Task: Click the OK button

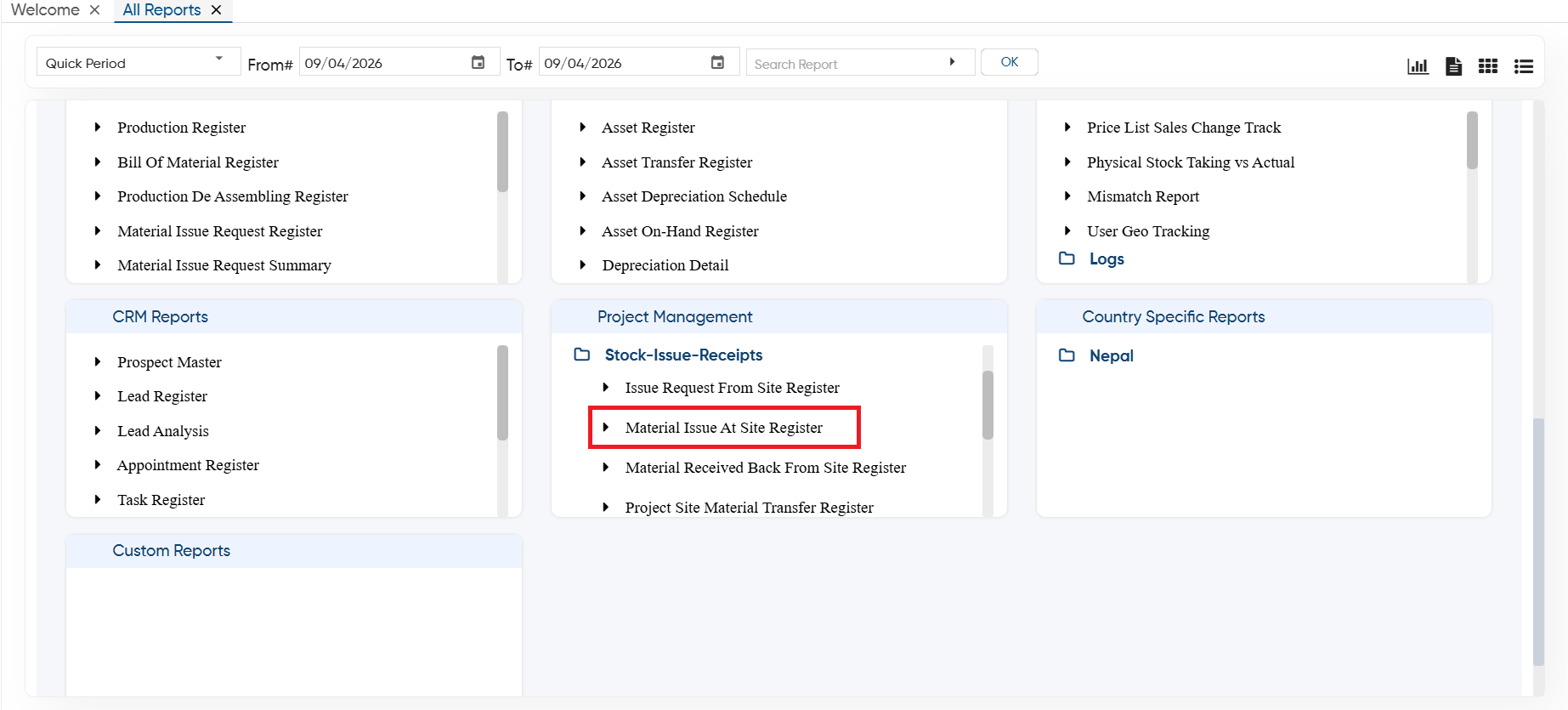Action: coord(1010,62)
